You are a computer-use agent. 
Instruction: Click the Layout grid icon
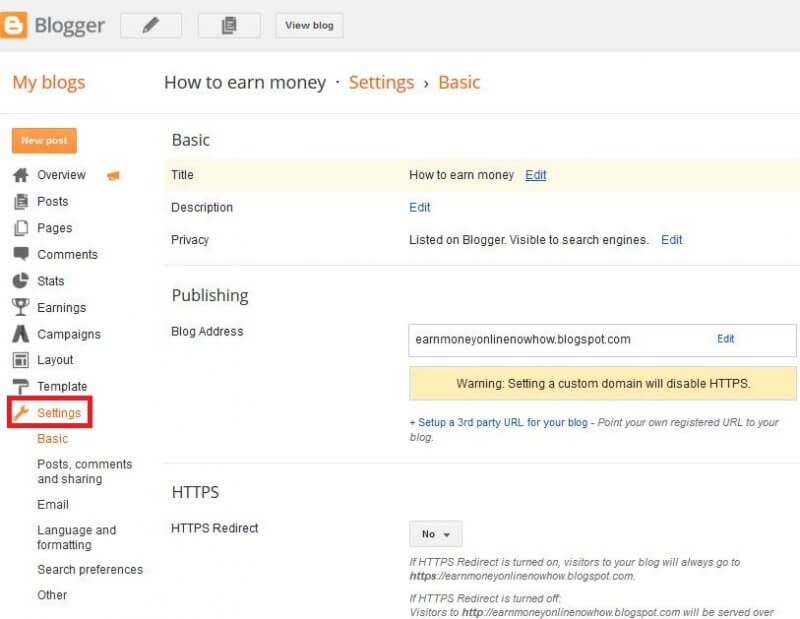pyautogui.click(x=20, y=360)
